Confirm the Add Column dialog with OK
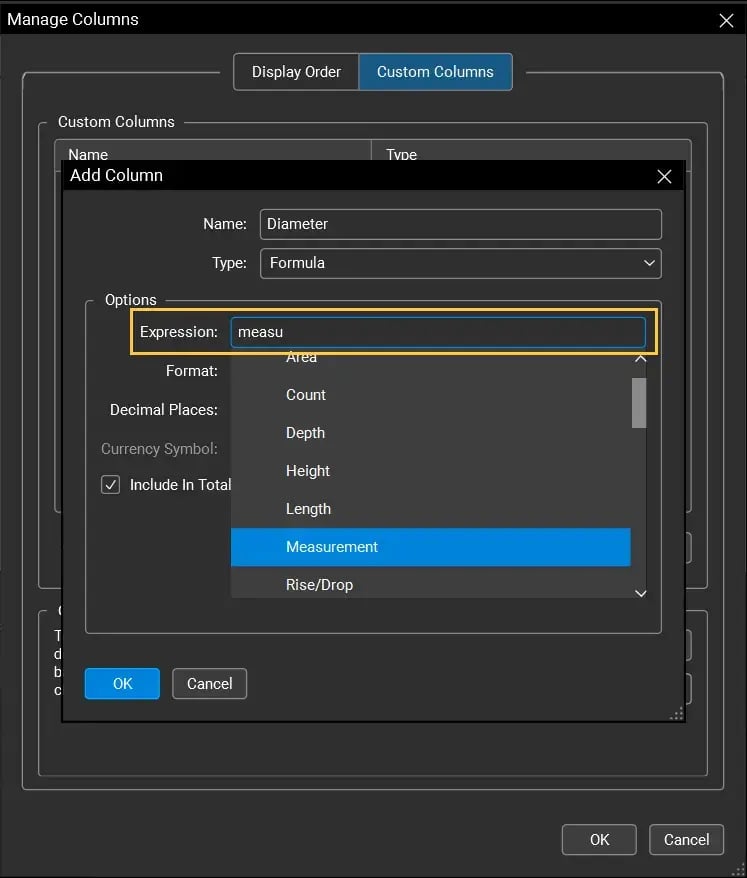This screenshot has height=878, width=747. click(x=121, y=683)
